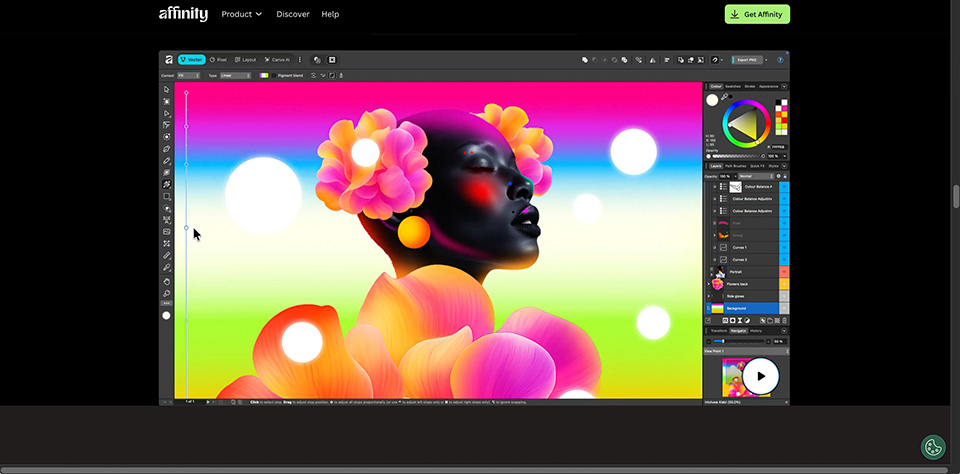Click the Layout studio button
Image resolution: width=960 pixels, height=474 pixels.
245,60
